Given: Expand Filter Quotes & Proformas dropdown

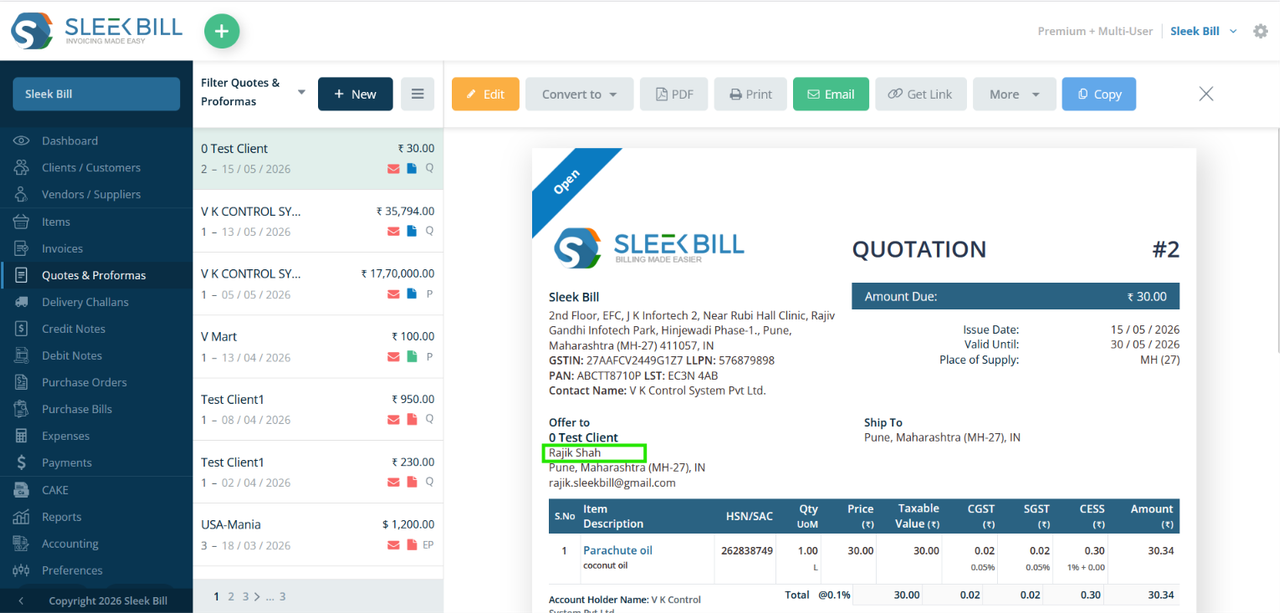Looking at the screenshot, I should (301, 92).
